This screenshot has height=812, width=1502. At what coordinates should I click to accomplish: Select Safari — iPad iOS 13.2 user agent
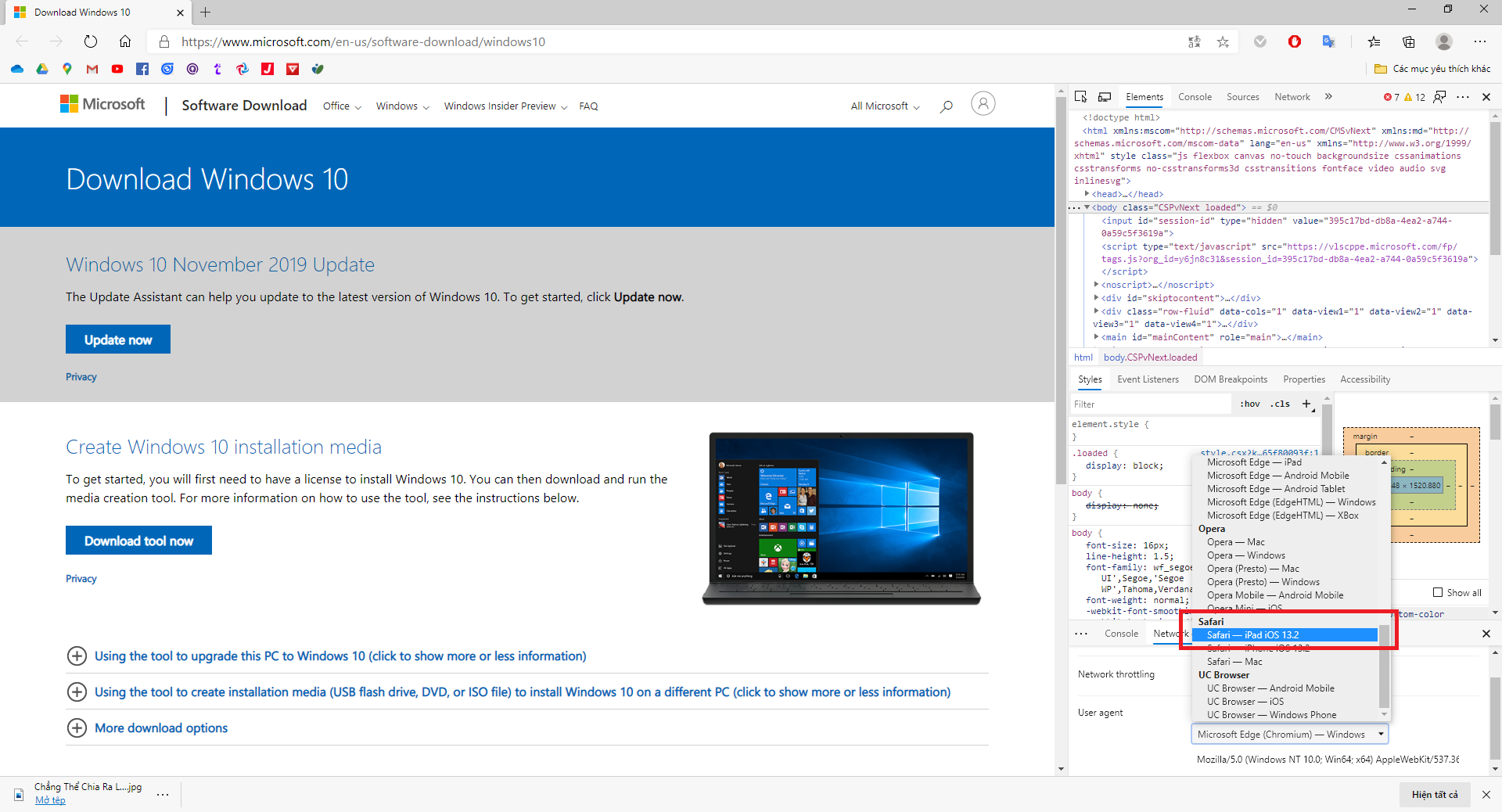(x=1286, y=634)
